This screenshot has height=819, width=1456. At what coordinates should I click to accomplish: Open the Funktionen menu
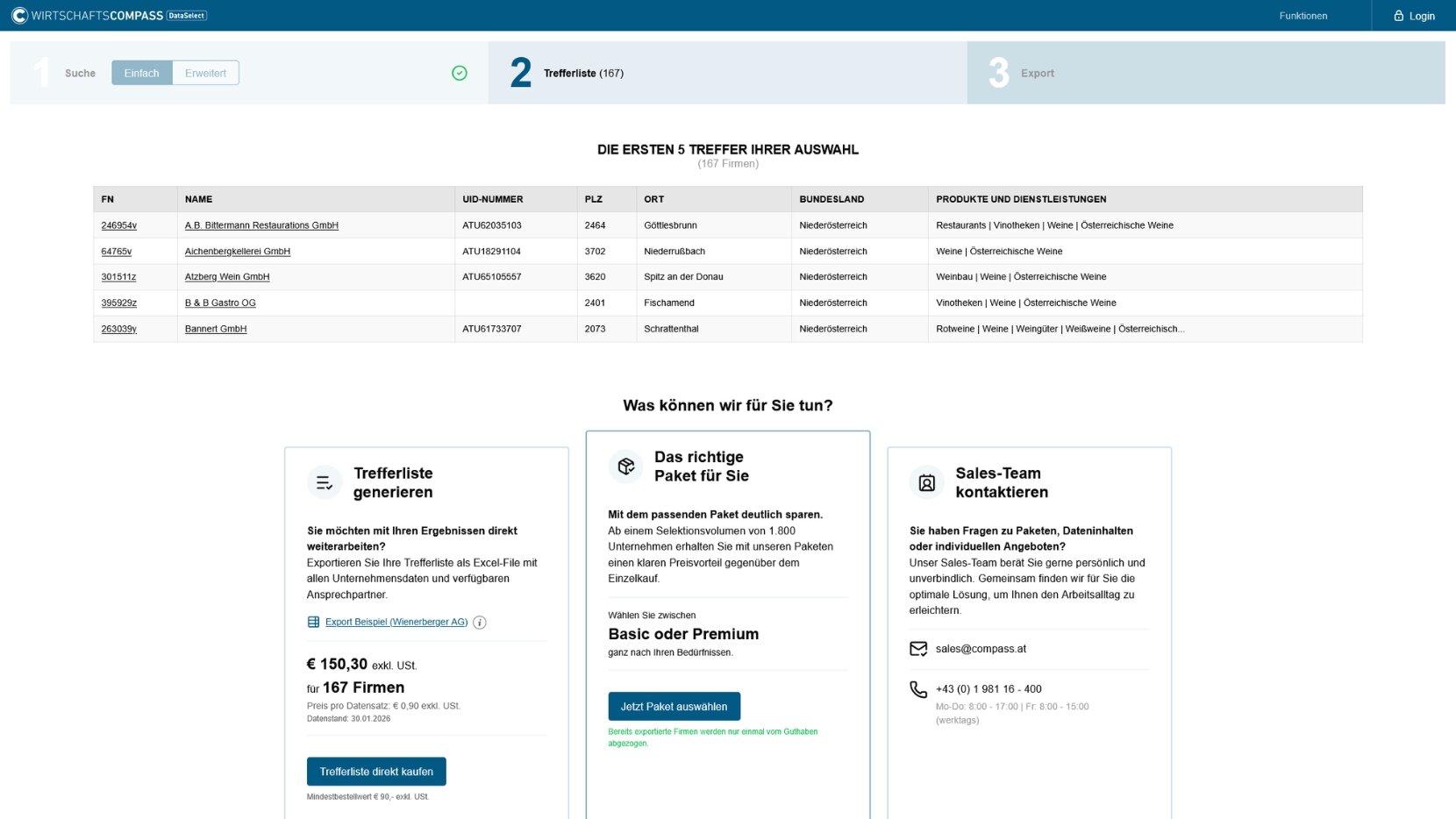1303,16
